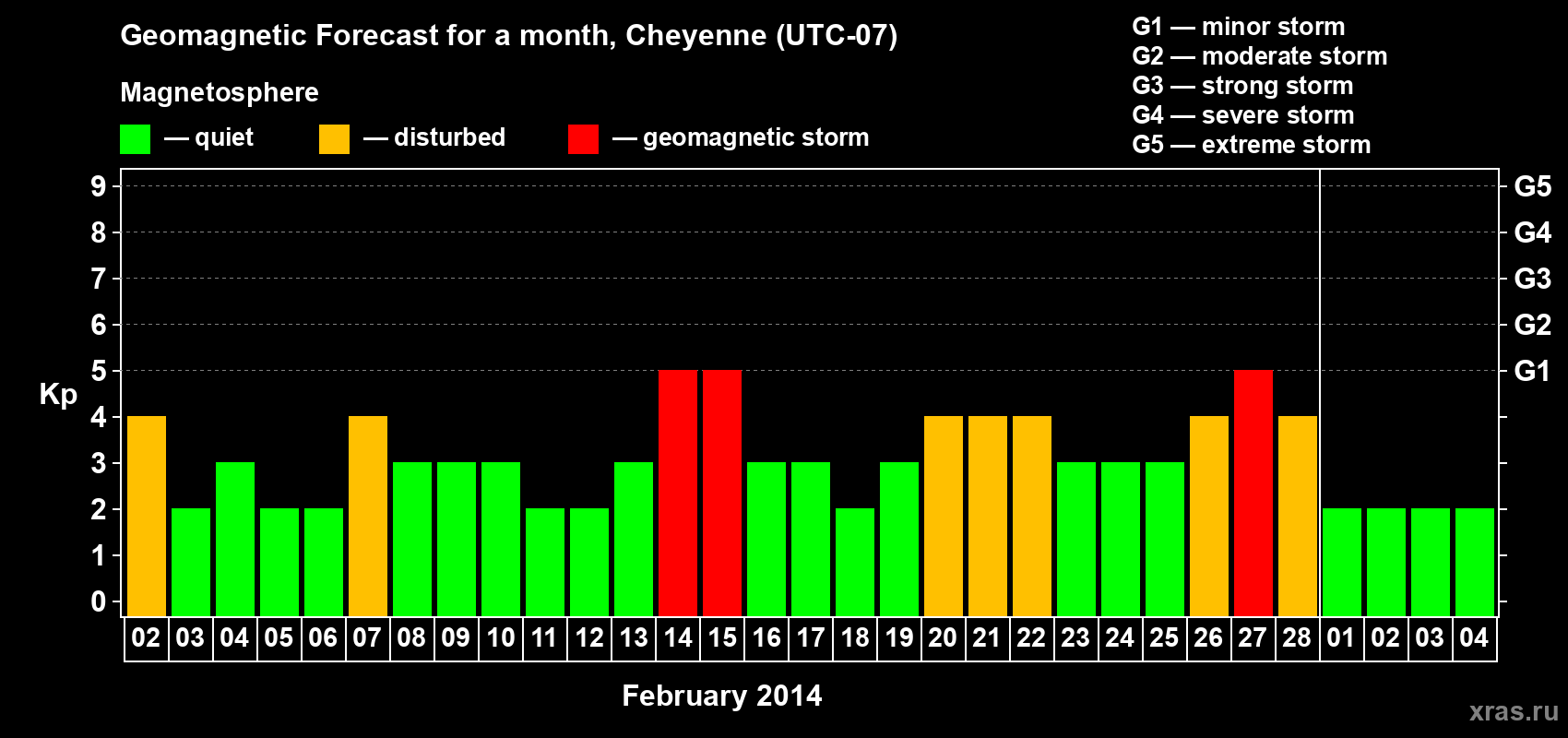Click the green bar above date 13
This screenshot has width=1568, height=738.
click(634, 539)
